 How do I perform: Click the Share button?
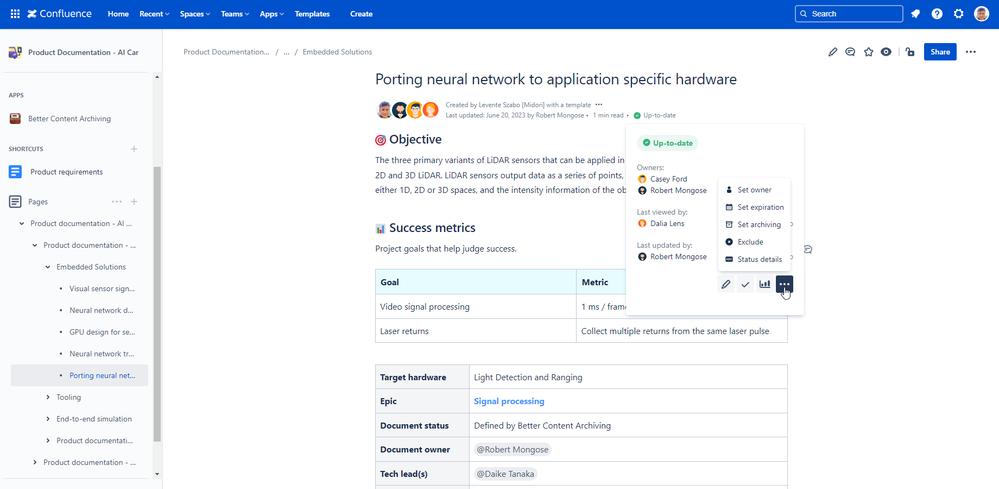(940, 52)
